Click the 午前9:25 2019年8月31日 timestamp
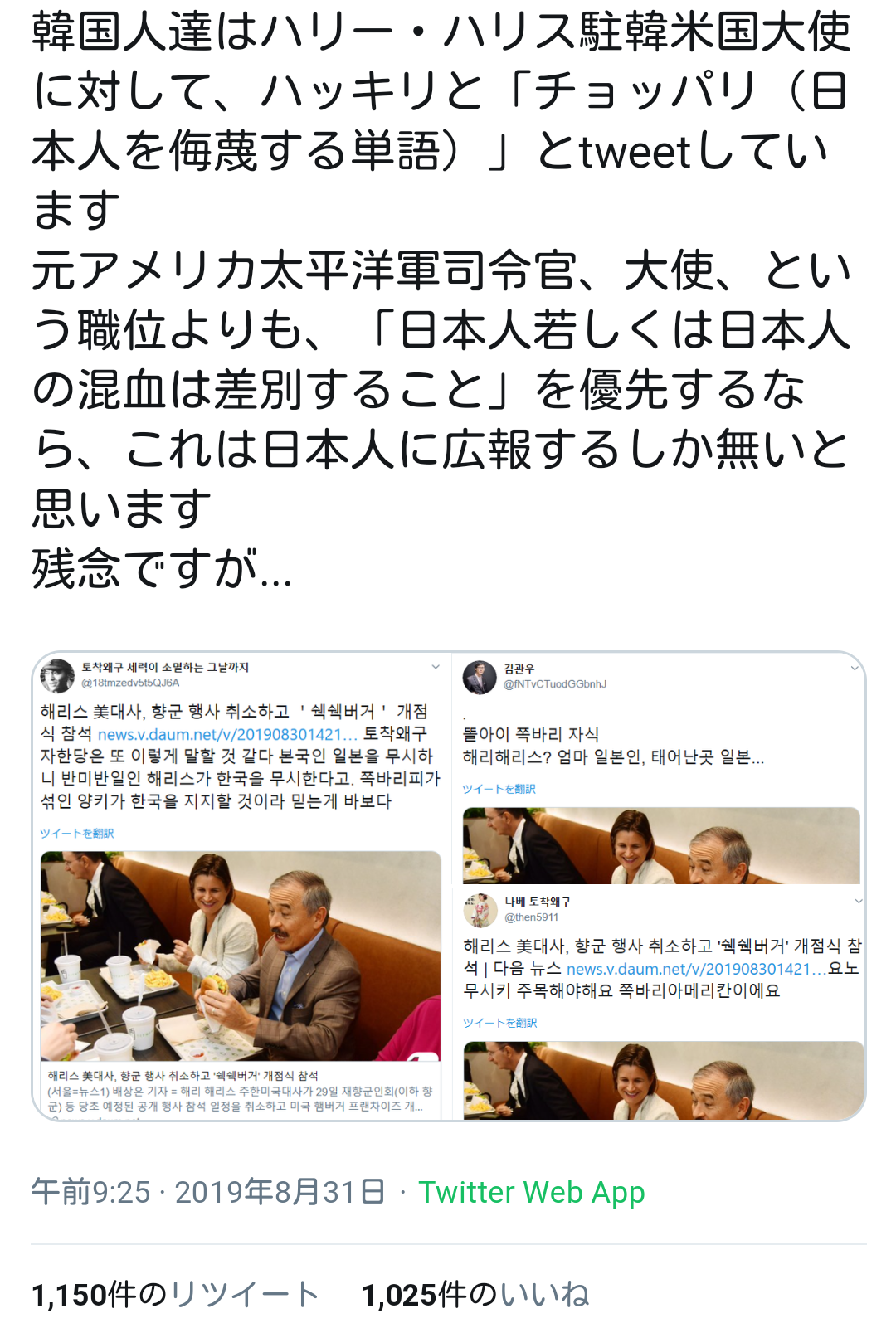This screenshot has height=1328, width=896. point(208,1192)
